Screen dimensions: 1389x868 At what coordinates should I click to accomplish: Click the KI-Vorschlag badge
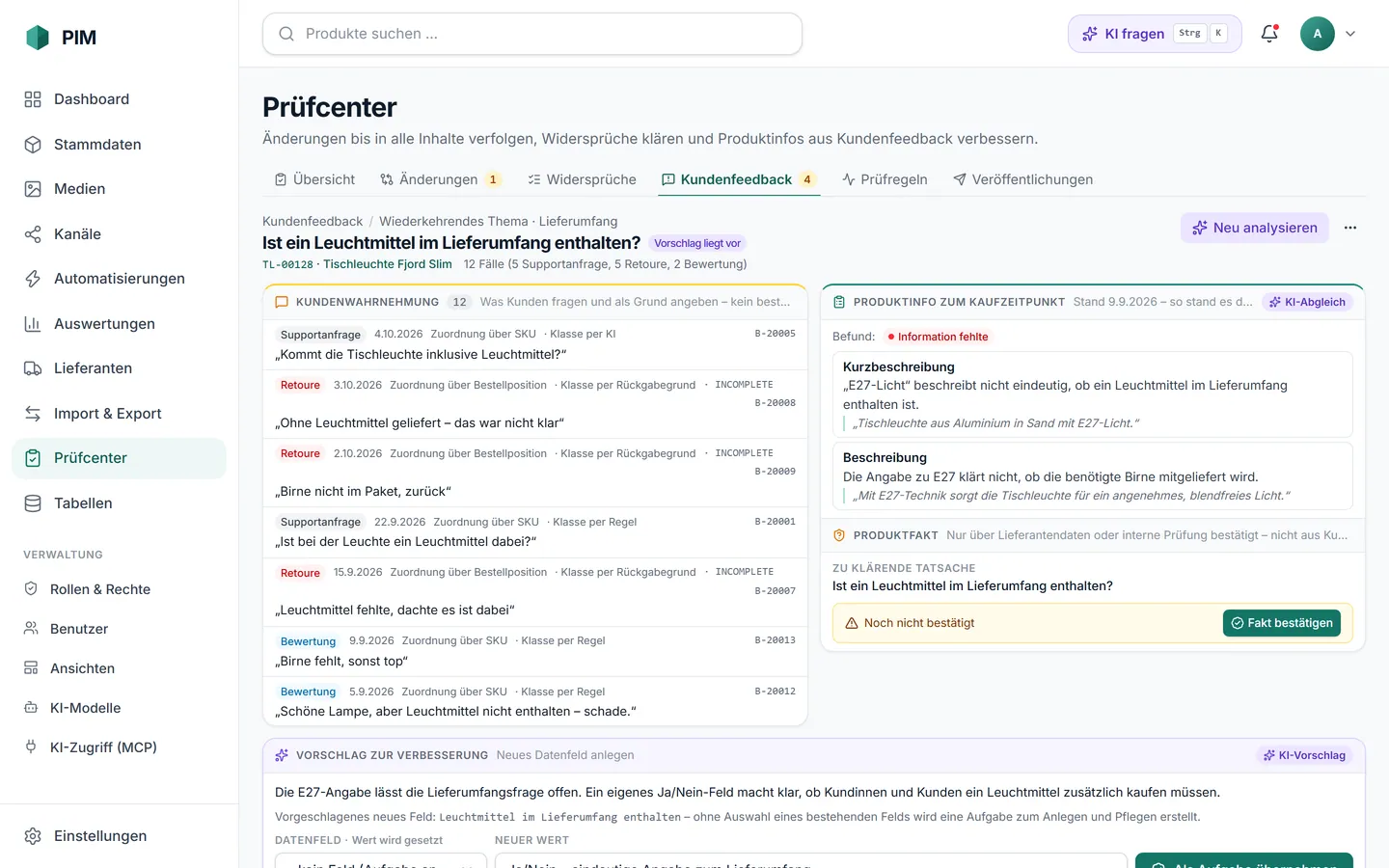pyautogui.click(x=1304, y=755)
